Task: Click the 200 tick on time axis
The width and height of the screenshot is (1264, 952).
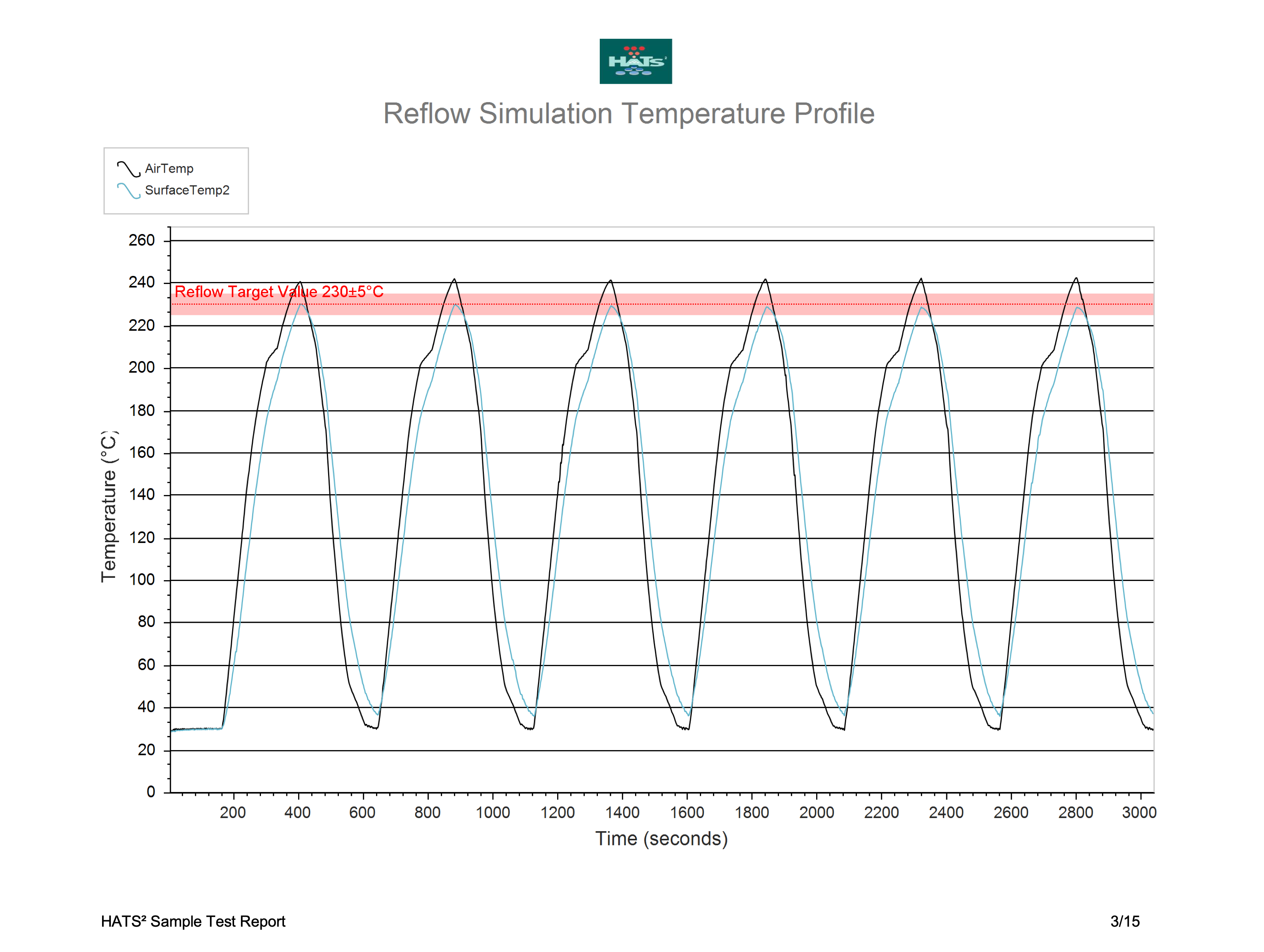Action: coord(233,813)
